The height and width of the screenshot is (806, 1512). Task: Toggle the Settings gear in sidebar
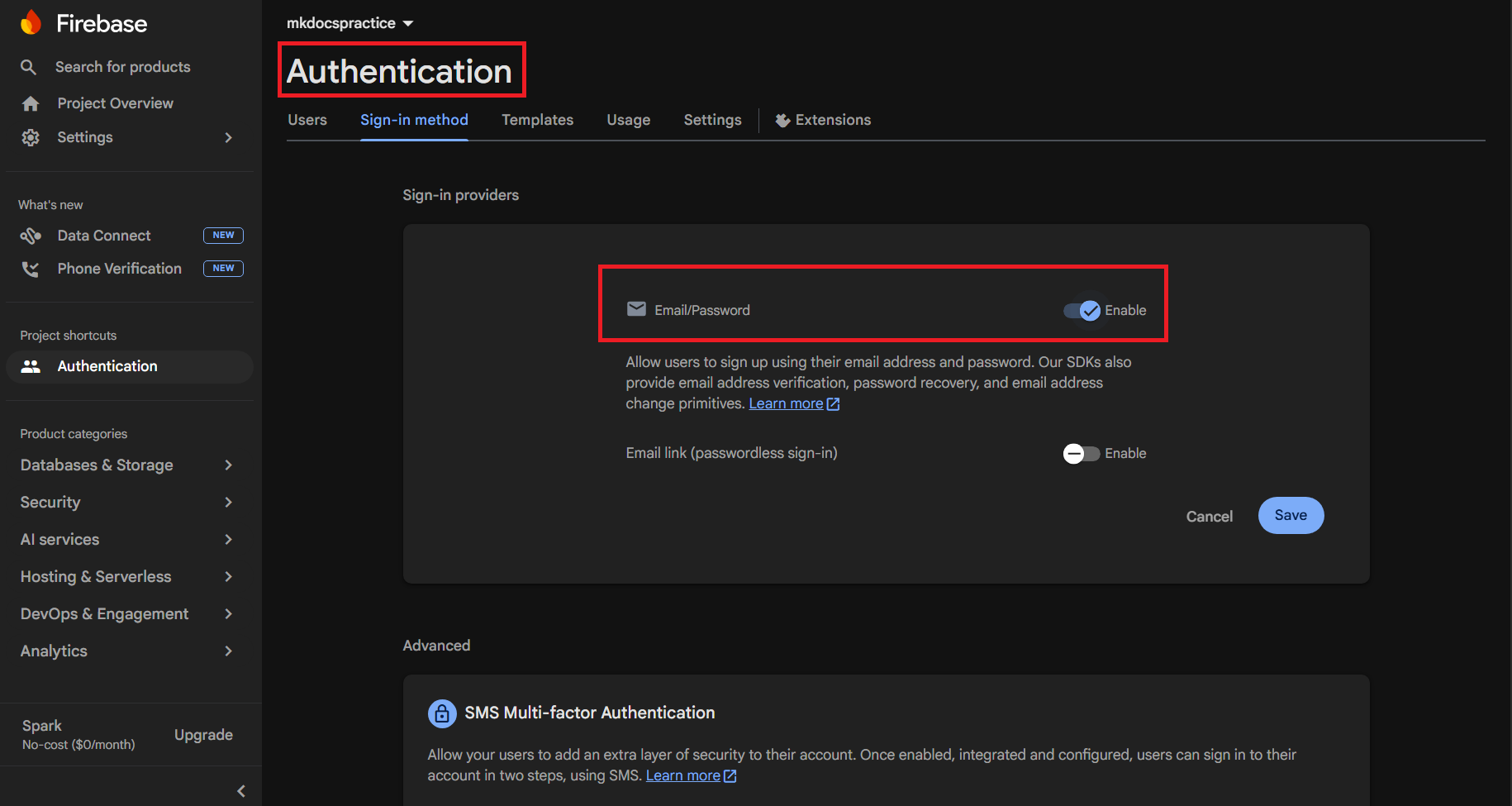point(30,137)
